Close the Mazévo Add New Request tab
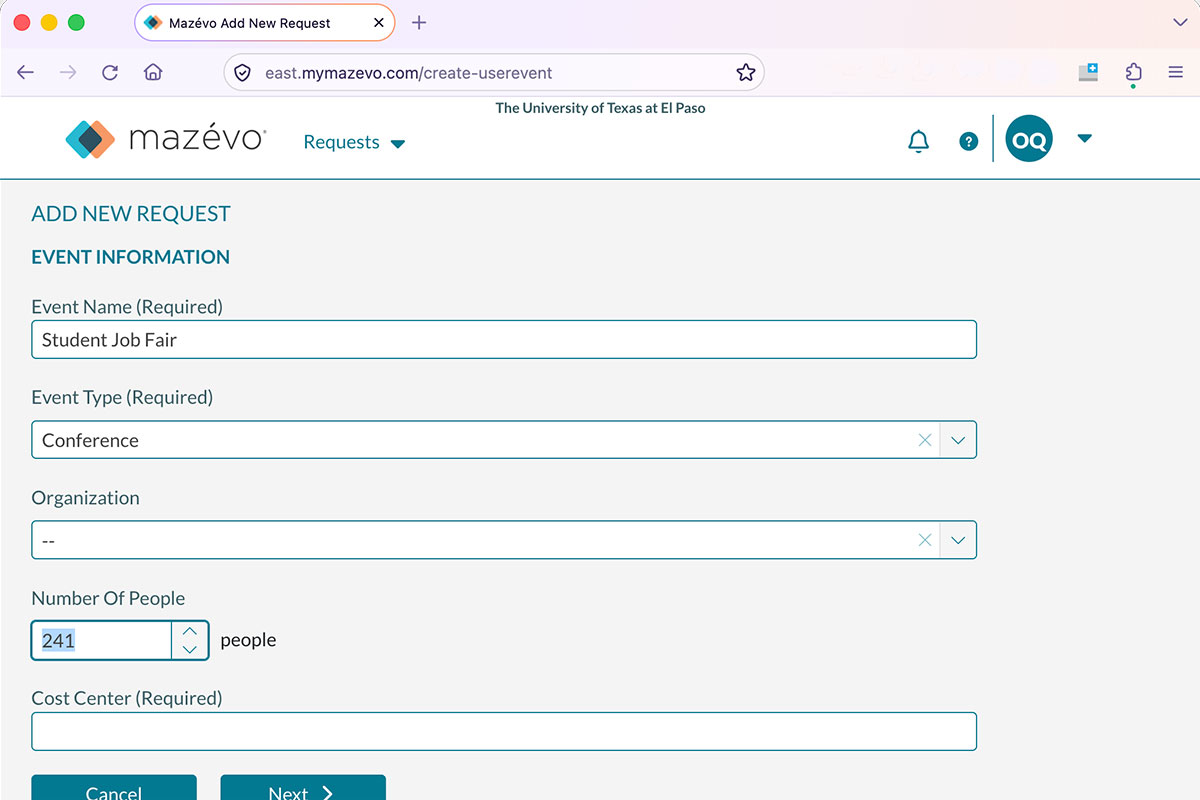The width and height of the screenshot is (1200, 800). pos(378,22)
